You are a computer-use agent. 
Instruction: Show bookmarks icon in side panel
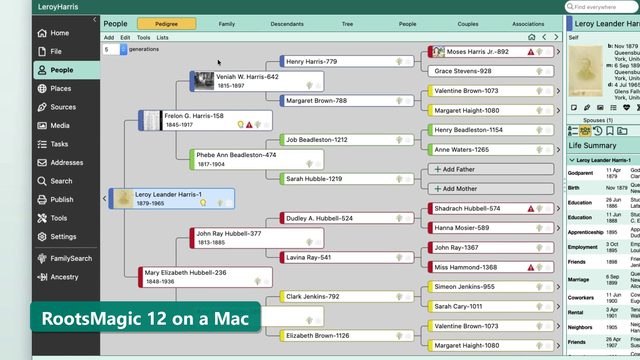610,131
